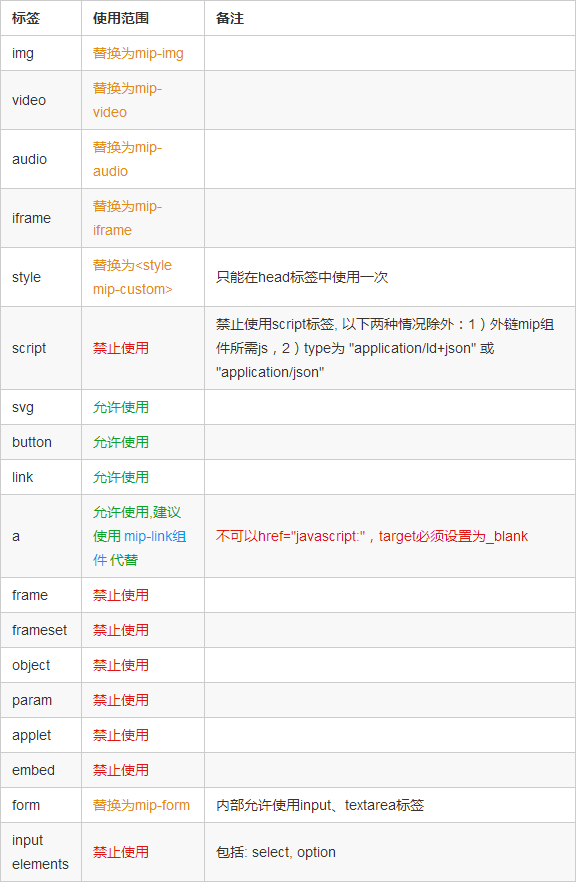This screenshot has width=576, height=882.
Task: Select the 'frameset' tag cell
Action: pyautogui.click(x=39, y=630)
